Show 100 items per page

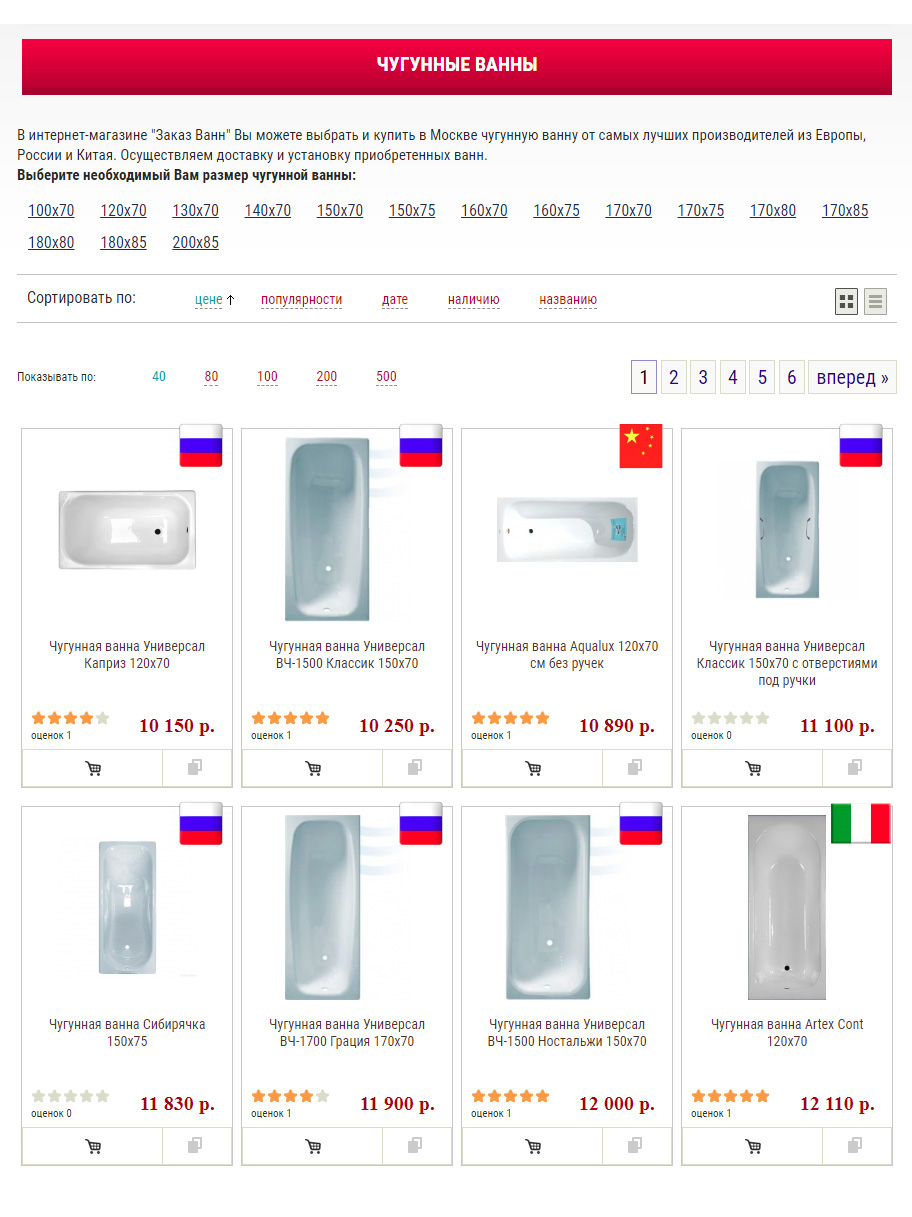pyautogui.click(x=267, y=377)
